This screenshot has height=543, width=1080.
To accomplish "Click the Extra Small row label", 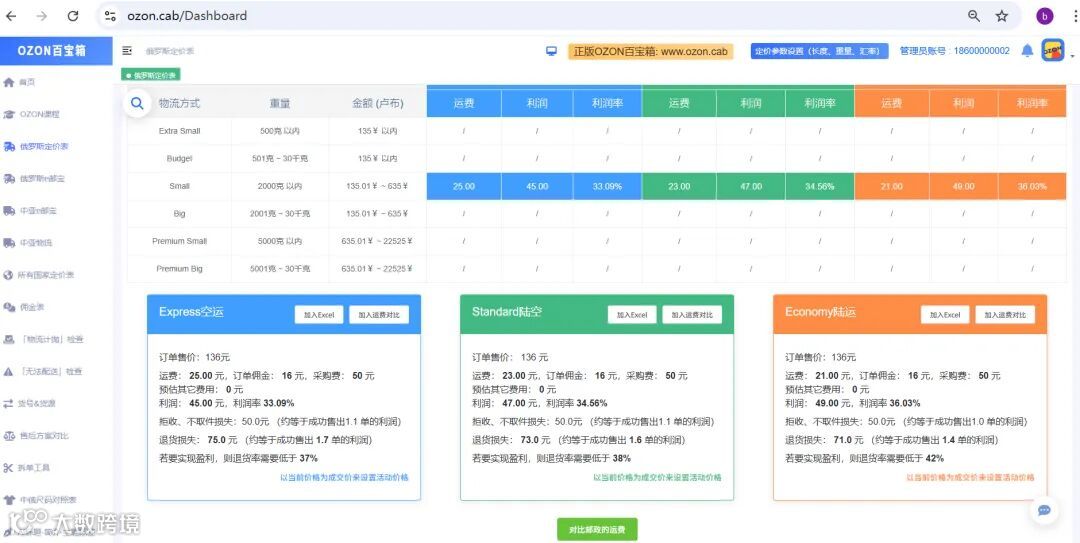I will [x=179, y=131].
